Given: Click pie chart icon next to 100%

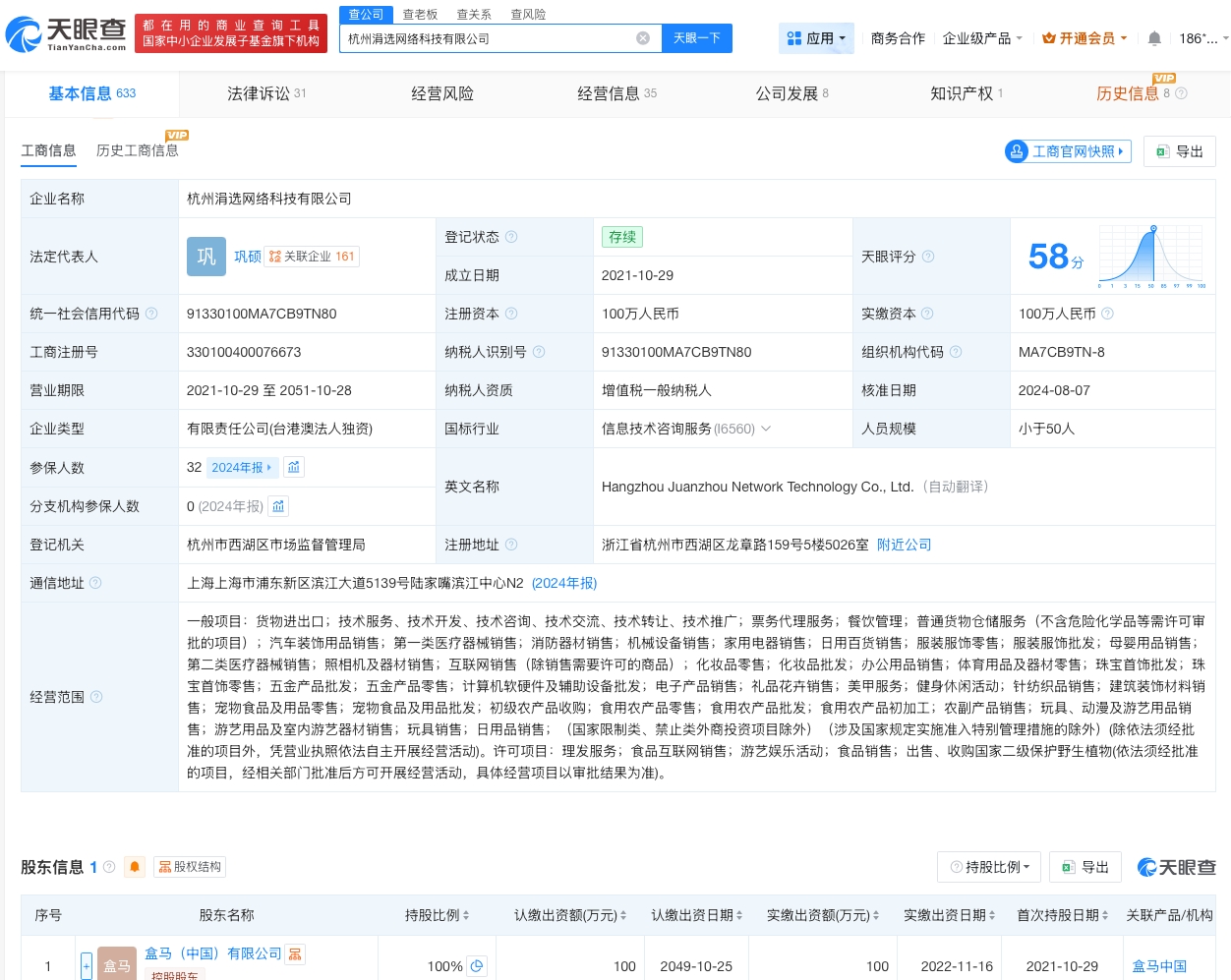Looking at the screenshot, I should pos(477,966).
